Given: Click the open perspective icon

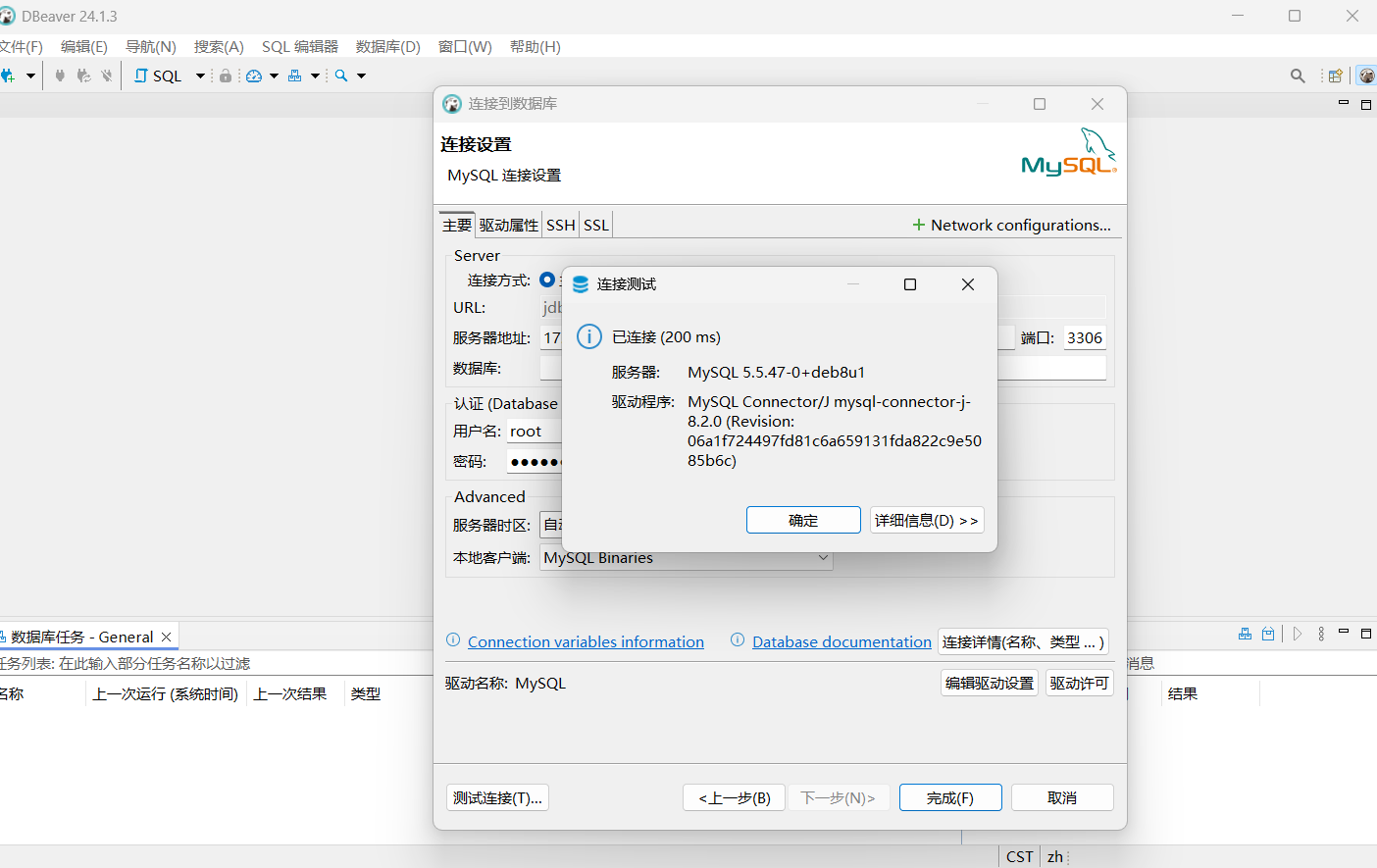Looking at the screenshot, I should point(1335,76).
